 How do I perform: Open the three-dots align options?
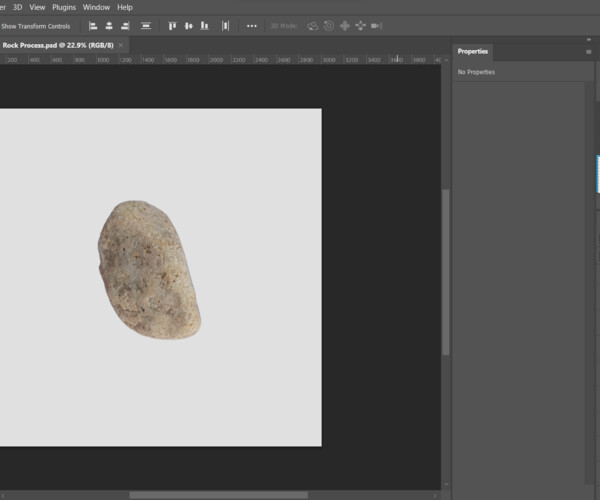(252, 26)
